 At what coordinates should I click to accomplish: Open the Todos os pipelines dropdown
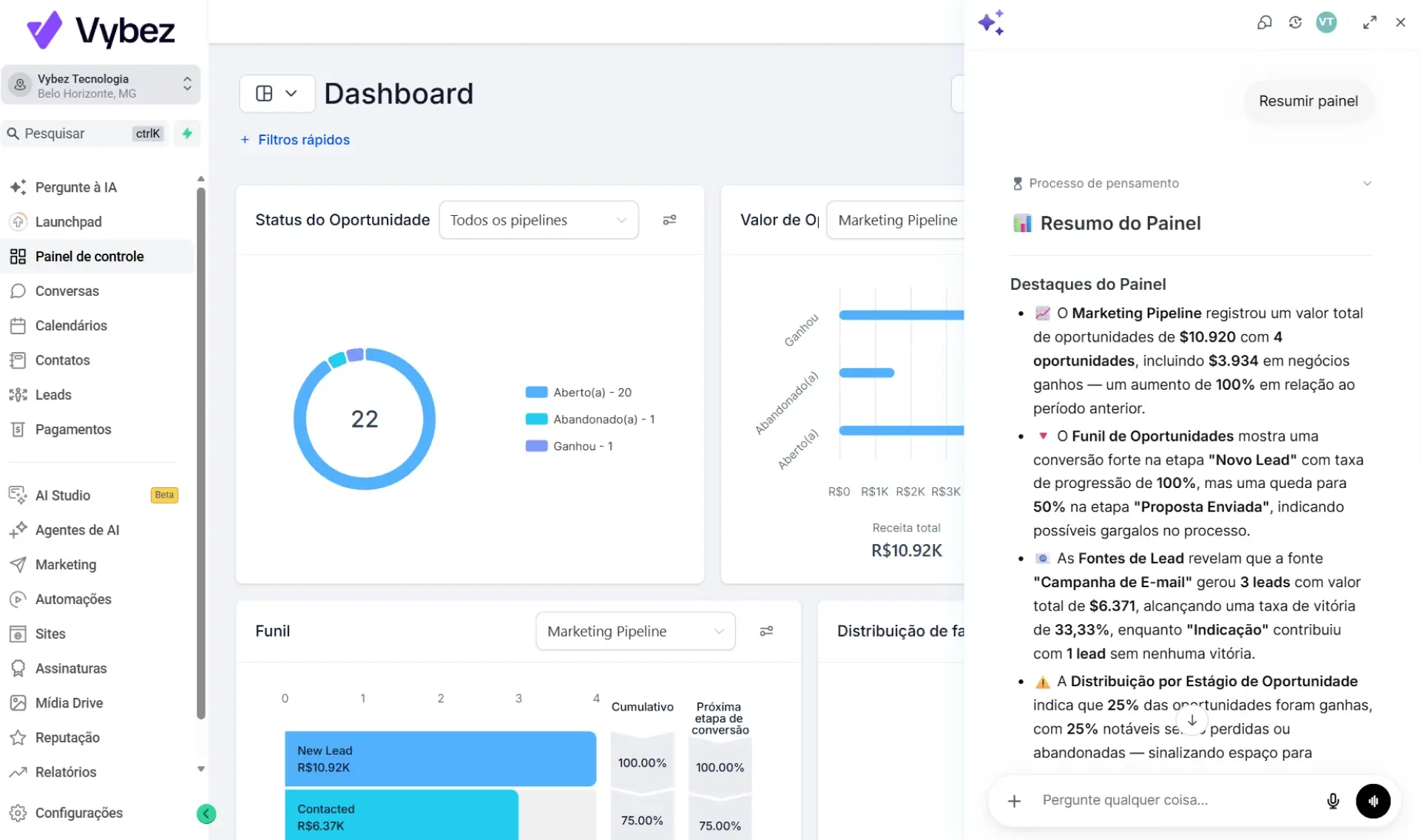tap(538, 220)
